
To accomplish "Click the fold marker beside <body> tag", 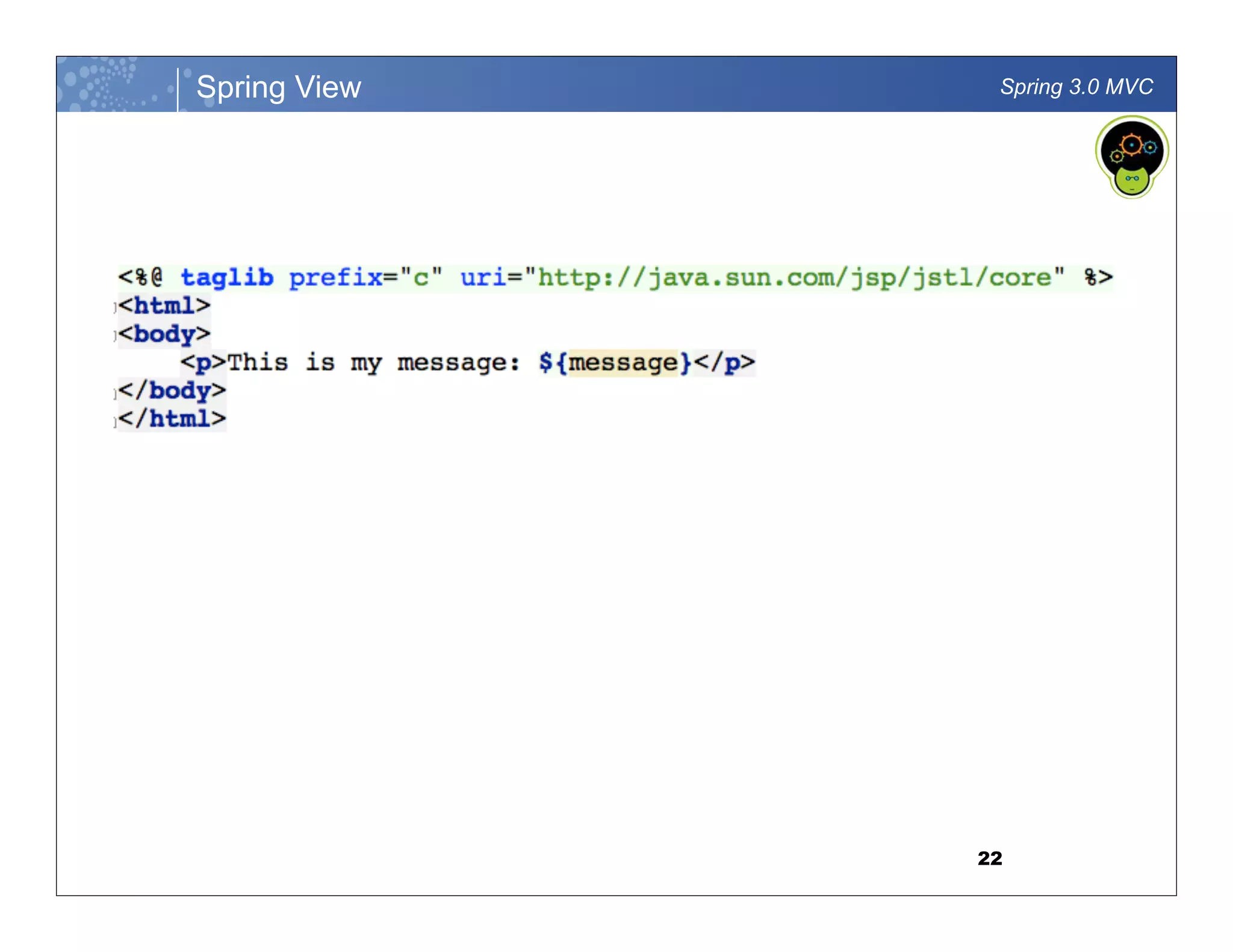I will click(115, 336).
